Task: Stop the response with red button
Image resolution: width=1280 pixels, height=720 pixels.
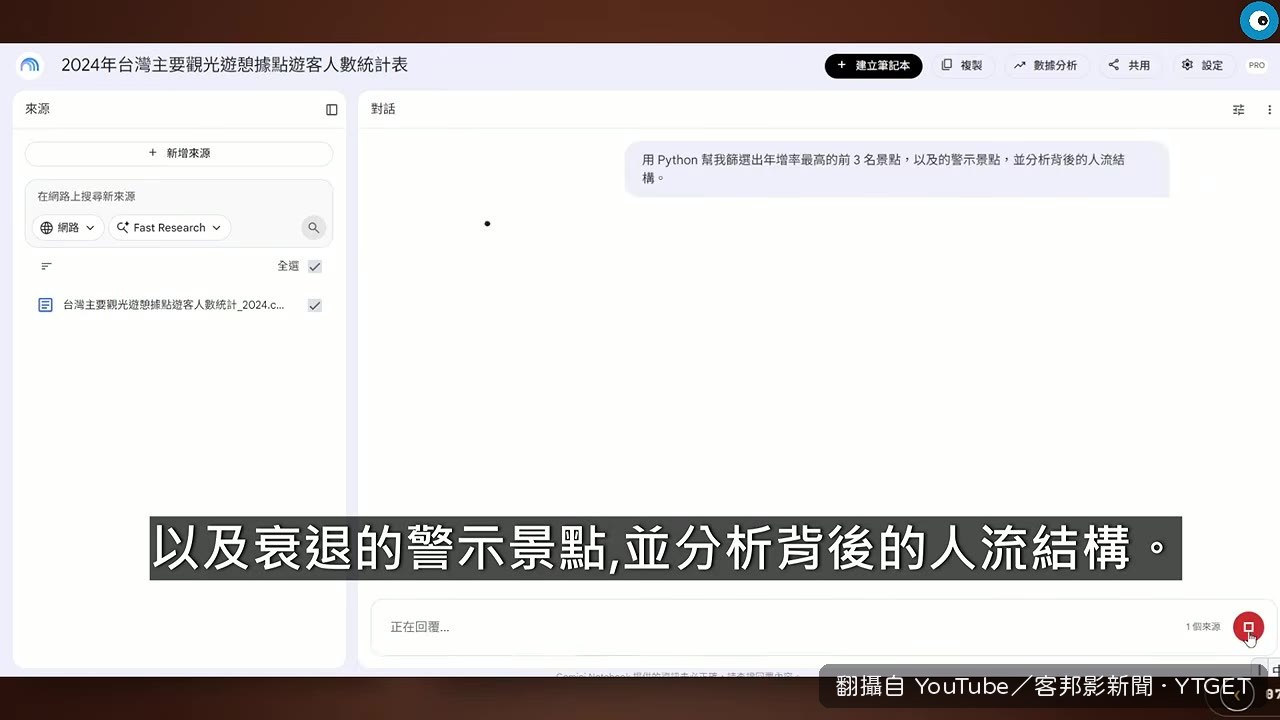Action: (1248, 627)
